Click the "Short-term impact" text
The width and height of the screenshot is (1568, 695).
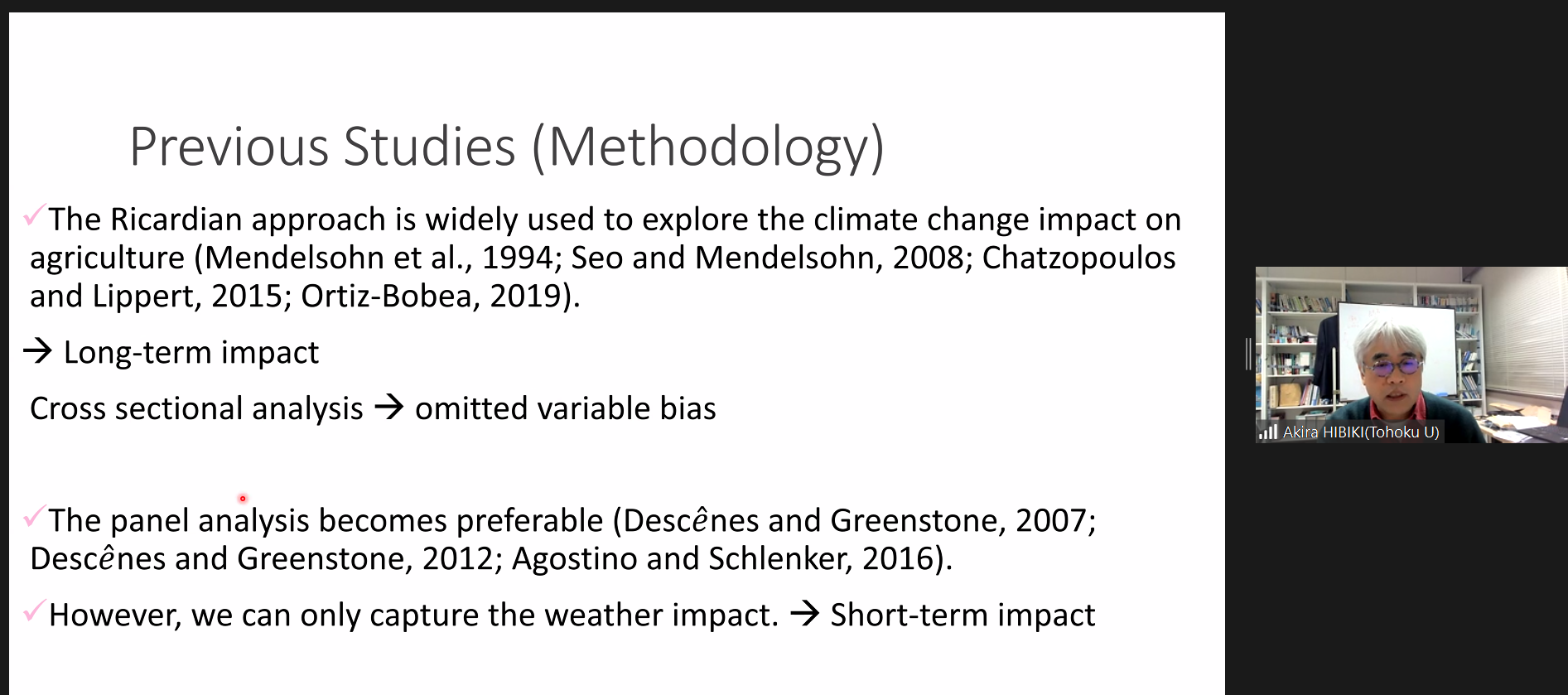[963, 615]
